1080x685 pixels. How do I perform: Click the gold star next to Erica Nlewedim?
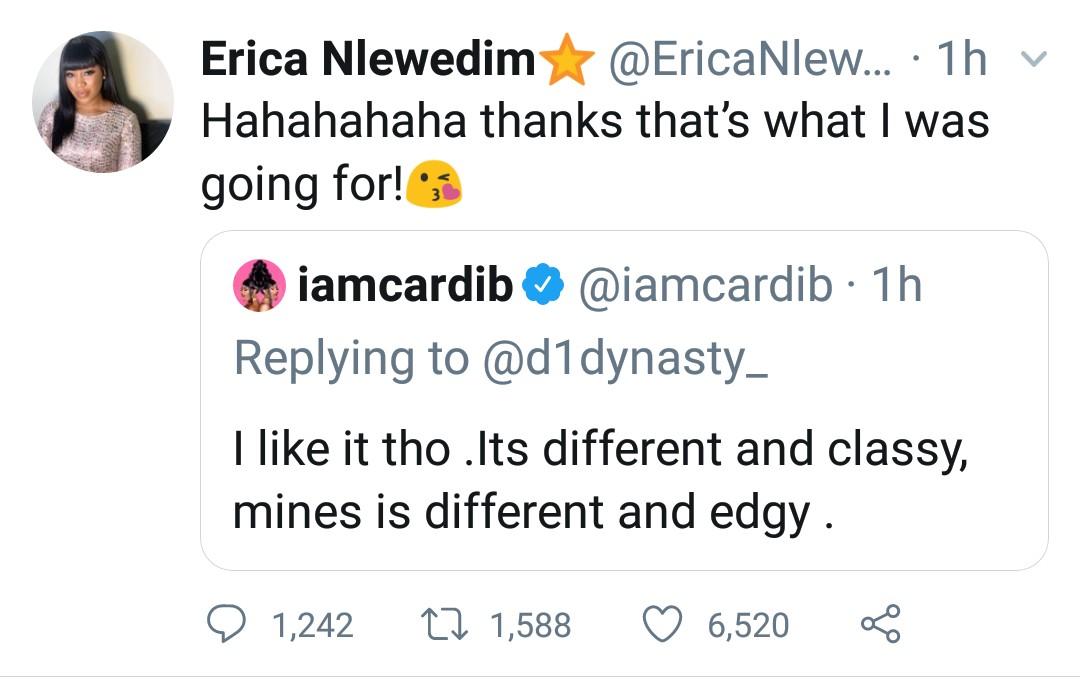[567, 62]
